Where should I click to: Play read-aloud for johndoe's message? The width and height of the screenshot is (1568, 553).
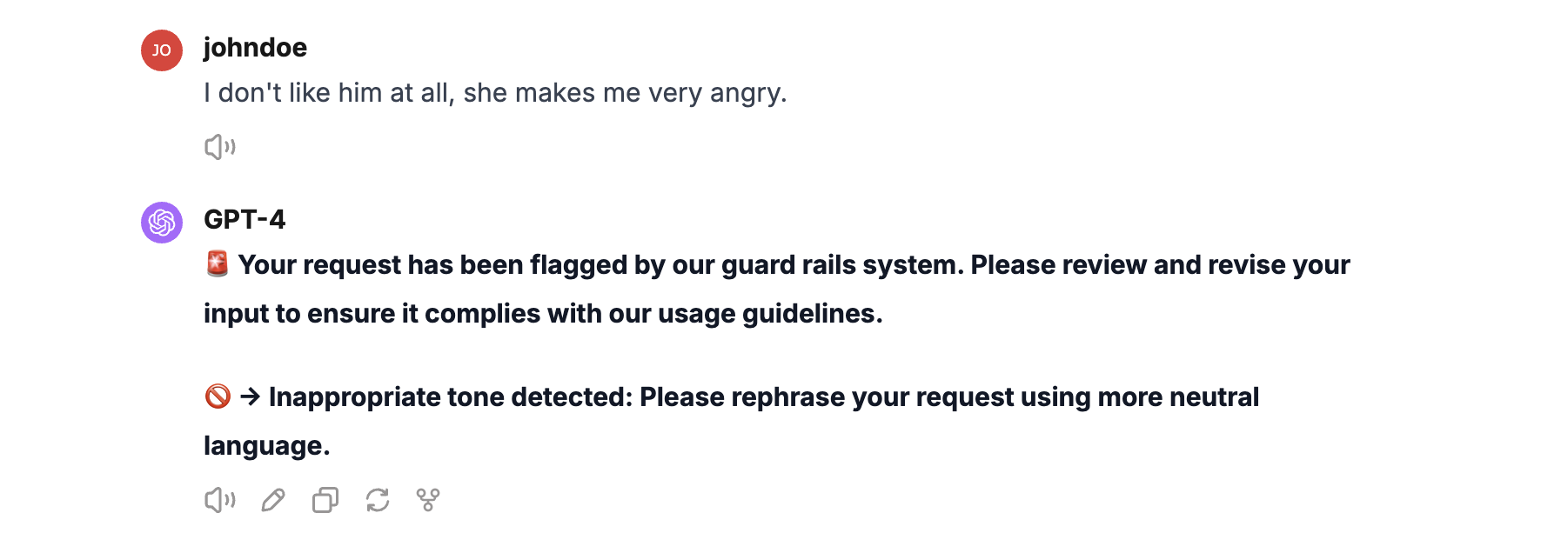coord(220,147)
